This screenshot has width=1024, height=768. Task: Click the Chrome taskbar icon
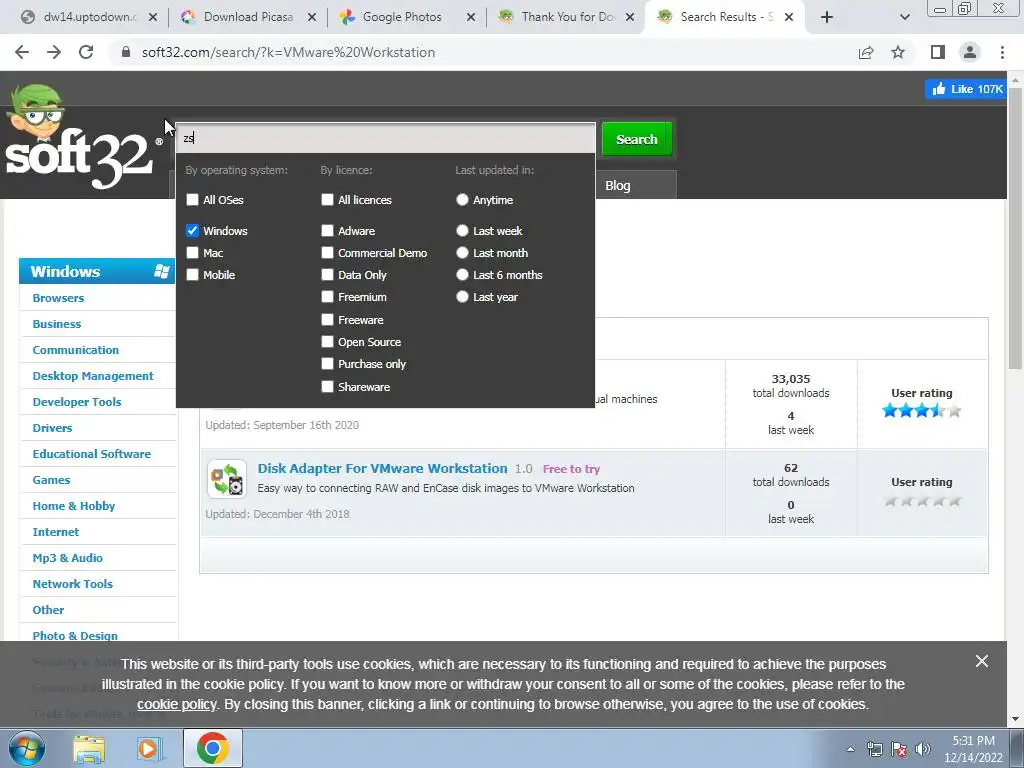click(x=212, y=748)
